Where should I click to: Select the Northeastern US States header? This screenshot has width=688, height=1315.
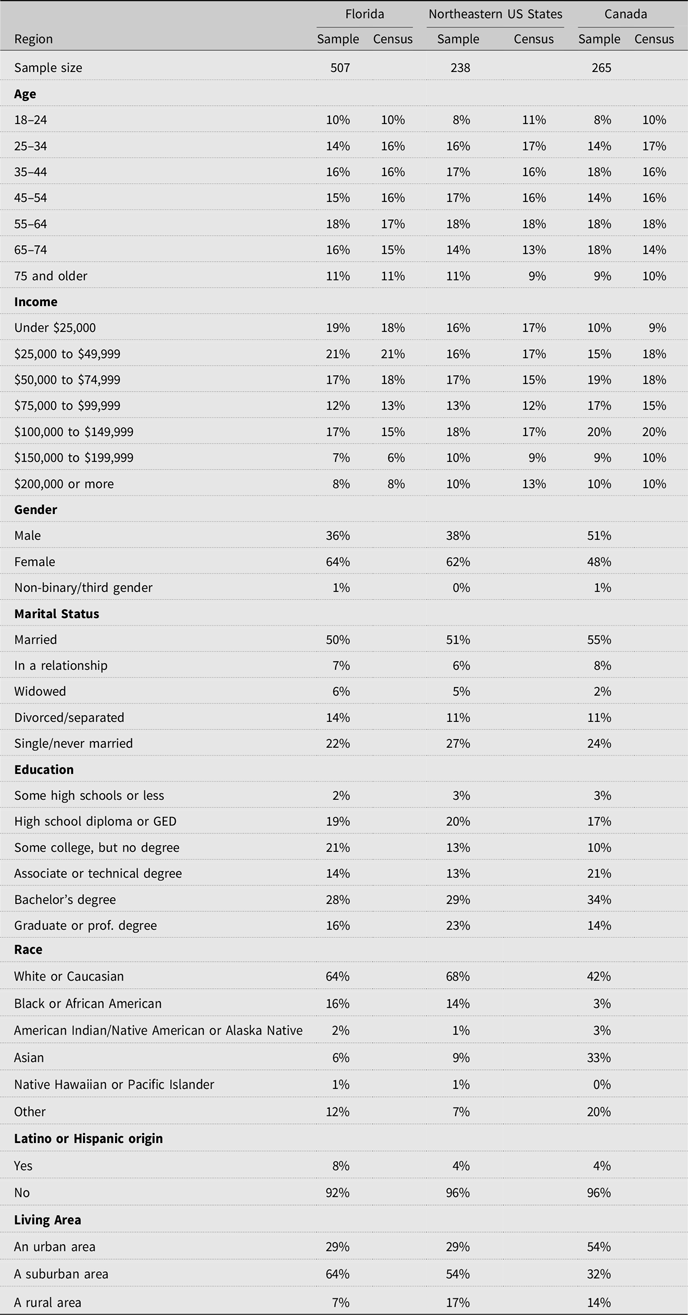click(495, 15)
